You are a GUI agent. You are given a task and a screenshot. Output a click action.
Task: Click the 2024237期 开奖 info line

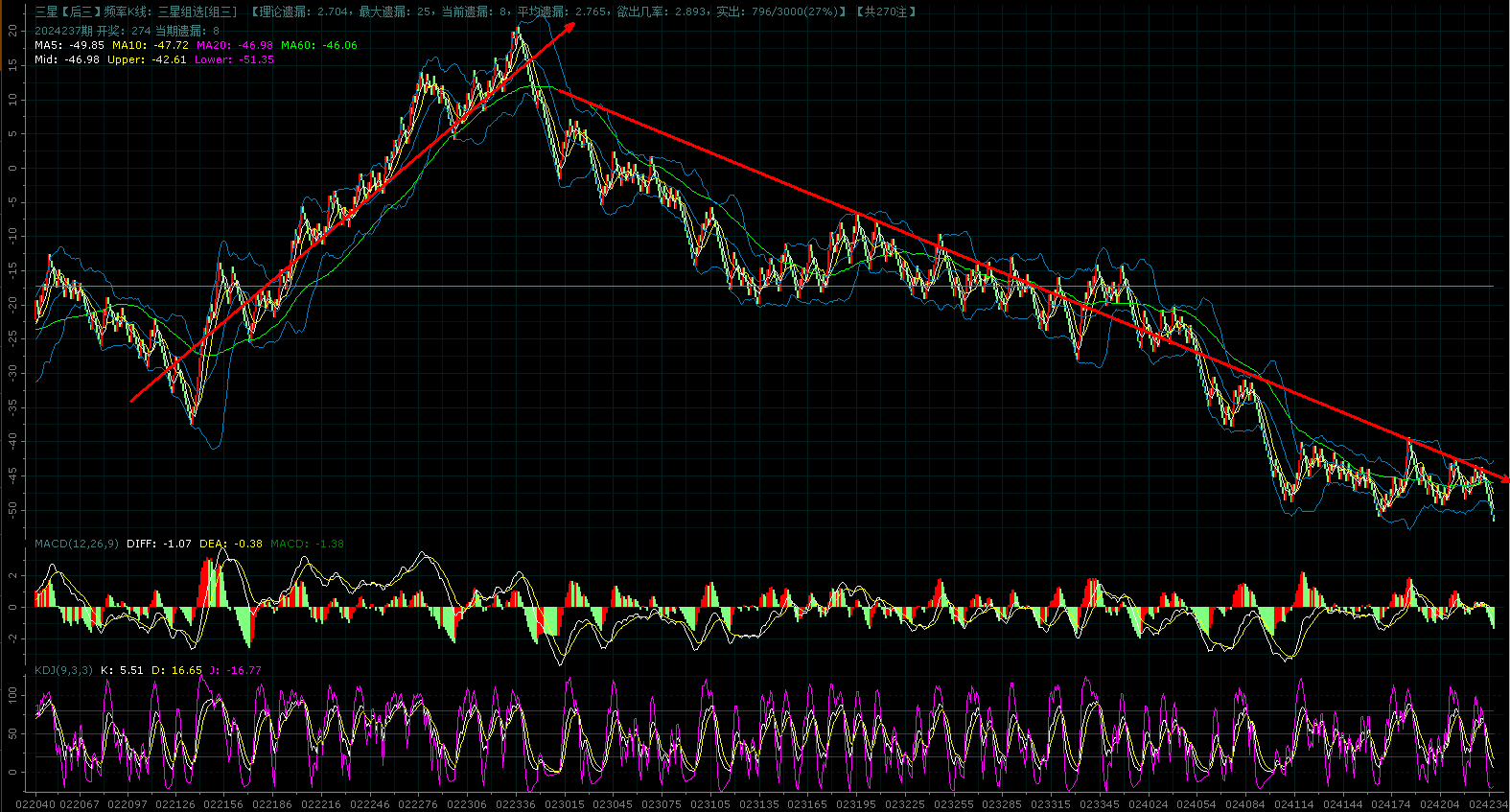tap(127, 31)
